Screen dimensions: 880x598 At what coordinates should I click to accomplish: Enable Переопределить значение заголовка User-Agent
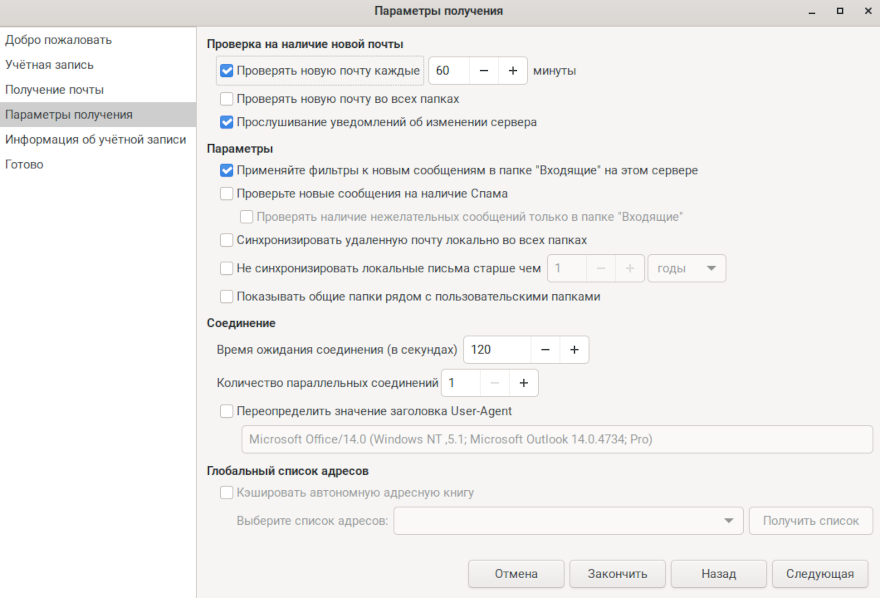[227, 410]
